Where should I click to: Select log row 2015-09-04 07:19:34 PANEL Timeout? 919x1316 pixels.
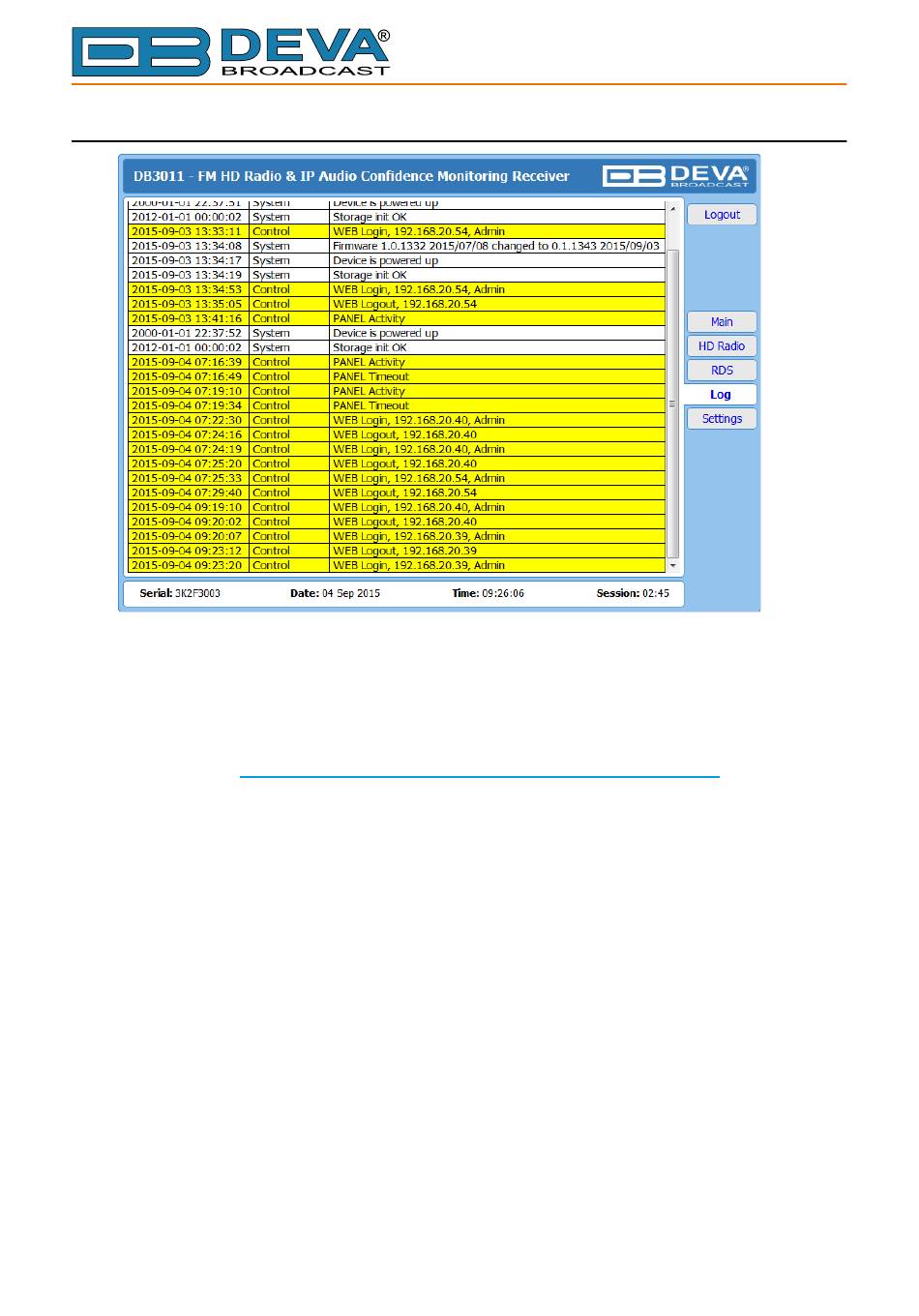pos(397,405)
